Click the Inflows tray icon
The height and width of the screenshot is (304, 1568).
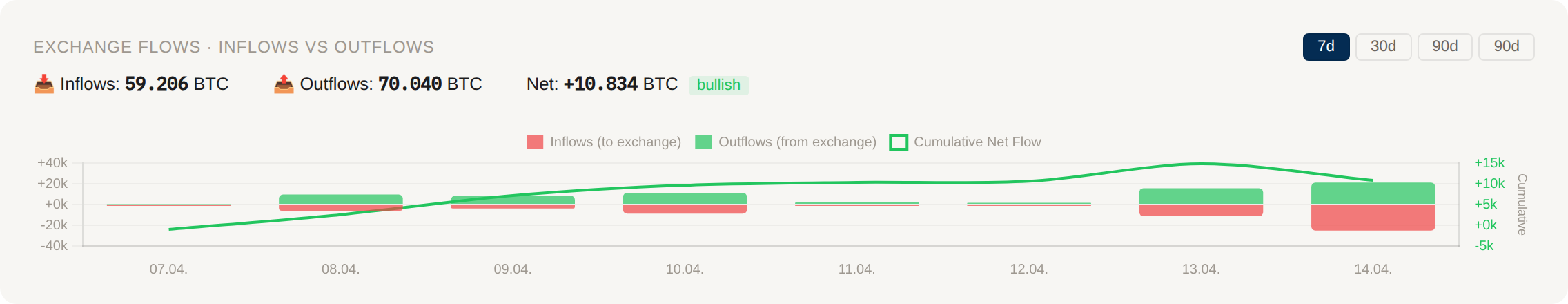(44, 84)
